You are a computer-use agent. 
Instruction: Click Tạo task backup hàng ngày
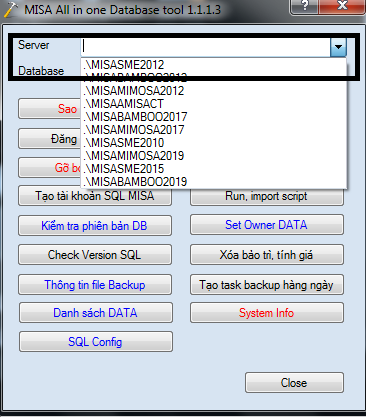267,285
